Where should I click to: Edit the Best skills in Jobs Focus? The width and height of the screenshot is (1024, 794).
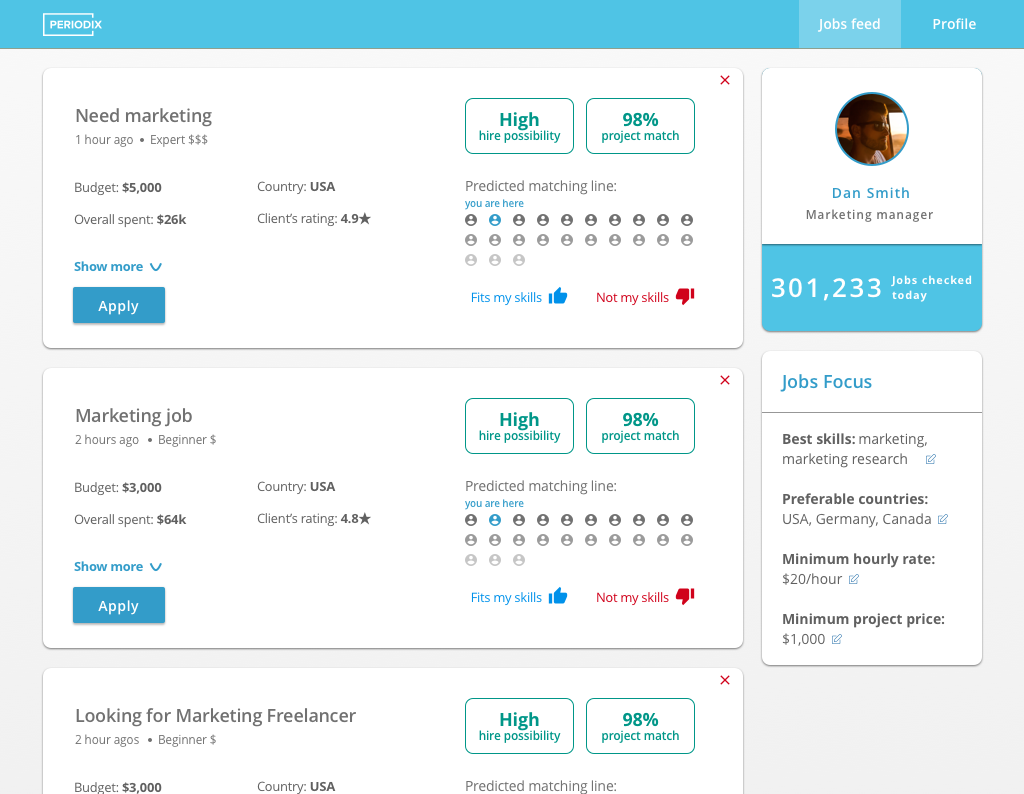pyautogui.click(x=931, y=459)
